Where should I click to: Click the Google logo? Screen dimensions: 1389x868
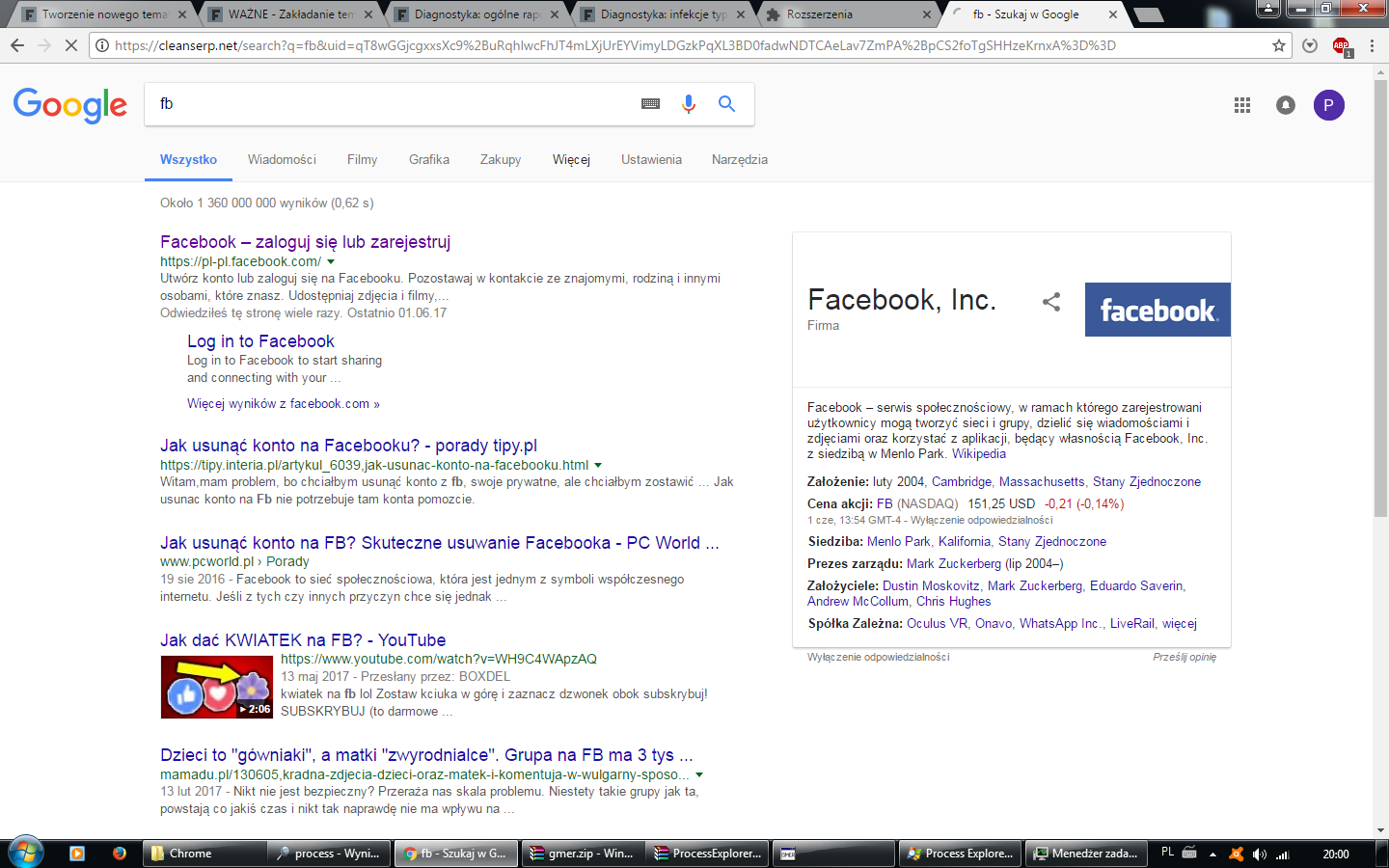70,105
